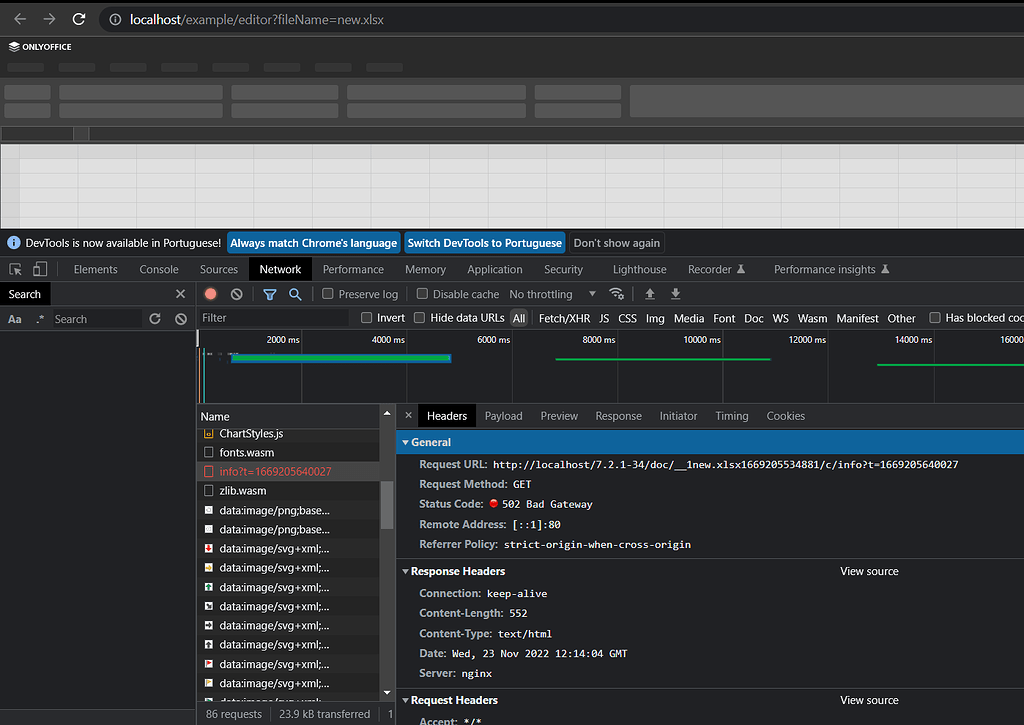Open network conditions via the signal icon
The height and width of the screenshot is (725, 1024).
coord(617,293)
